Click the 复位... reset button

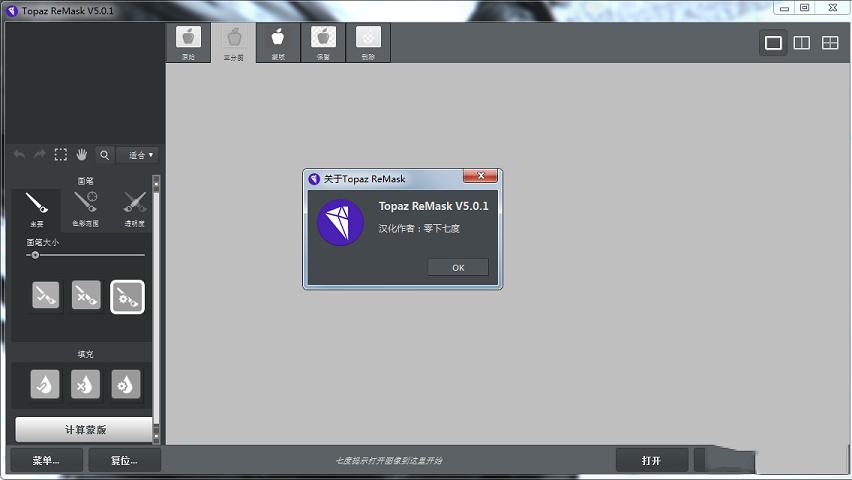pyautogui.click(x=124, y=460)
